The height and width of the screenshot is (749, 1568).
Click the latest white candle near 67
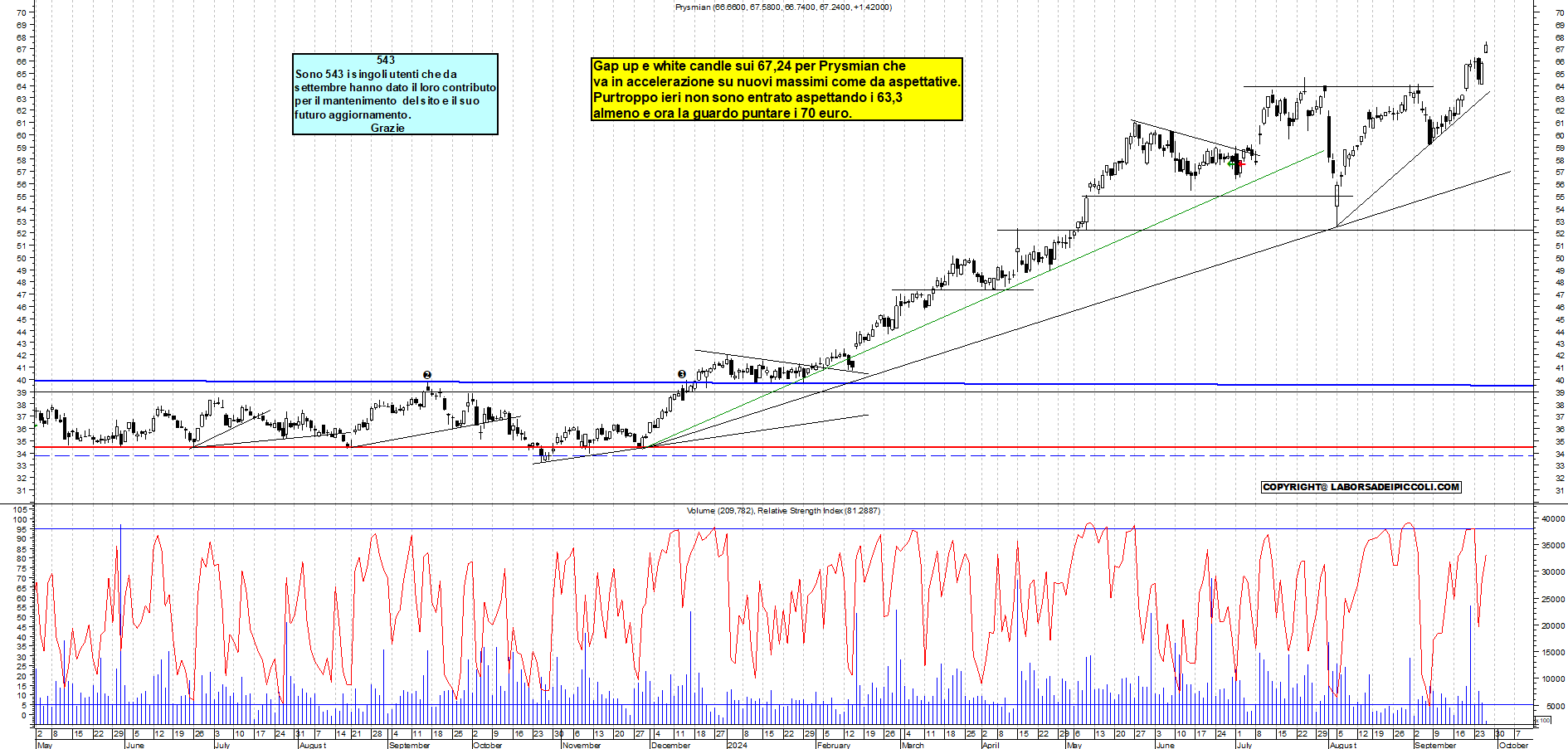pos(1485,48)
